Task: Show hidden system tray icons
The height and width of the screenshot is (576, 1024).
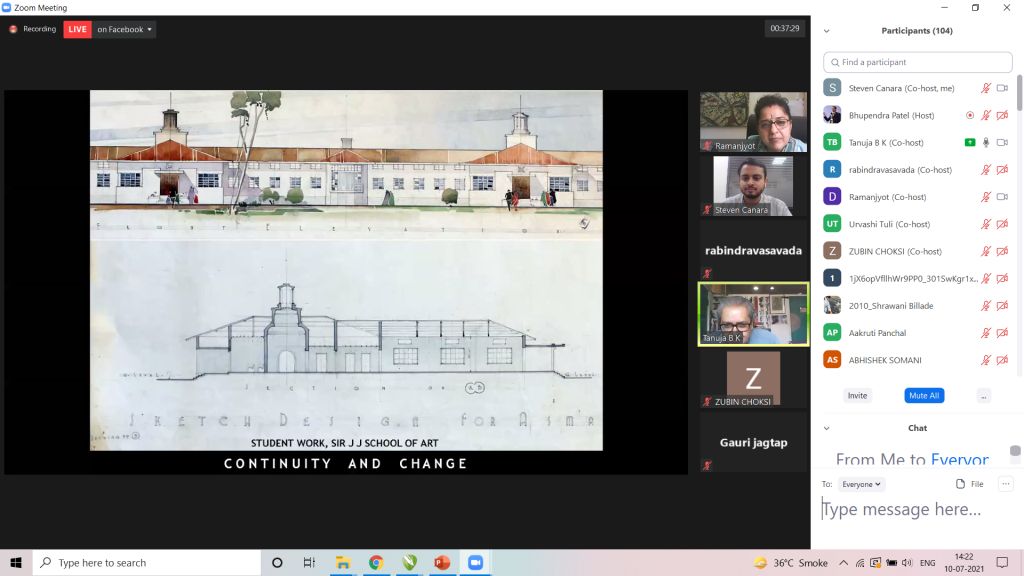Action: pos(844,563)
